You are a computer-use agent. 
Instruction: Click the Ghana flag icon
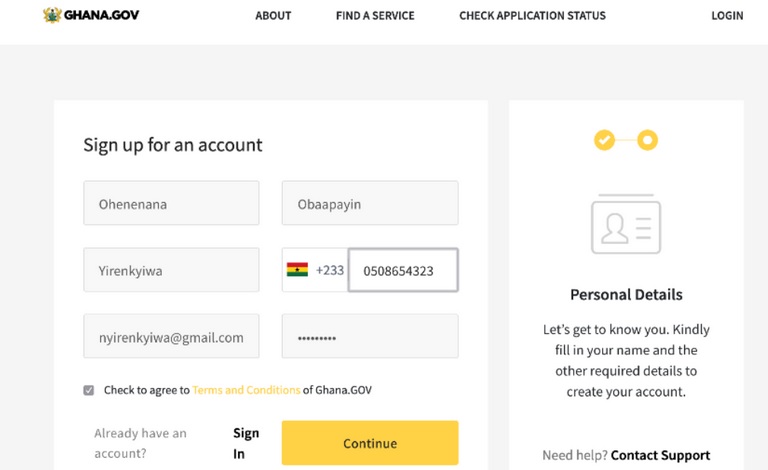pos(297,270)
